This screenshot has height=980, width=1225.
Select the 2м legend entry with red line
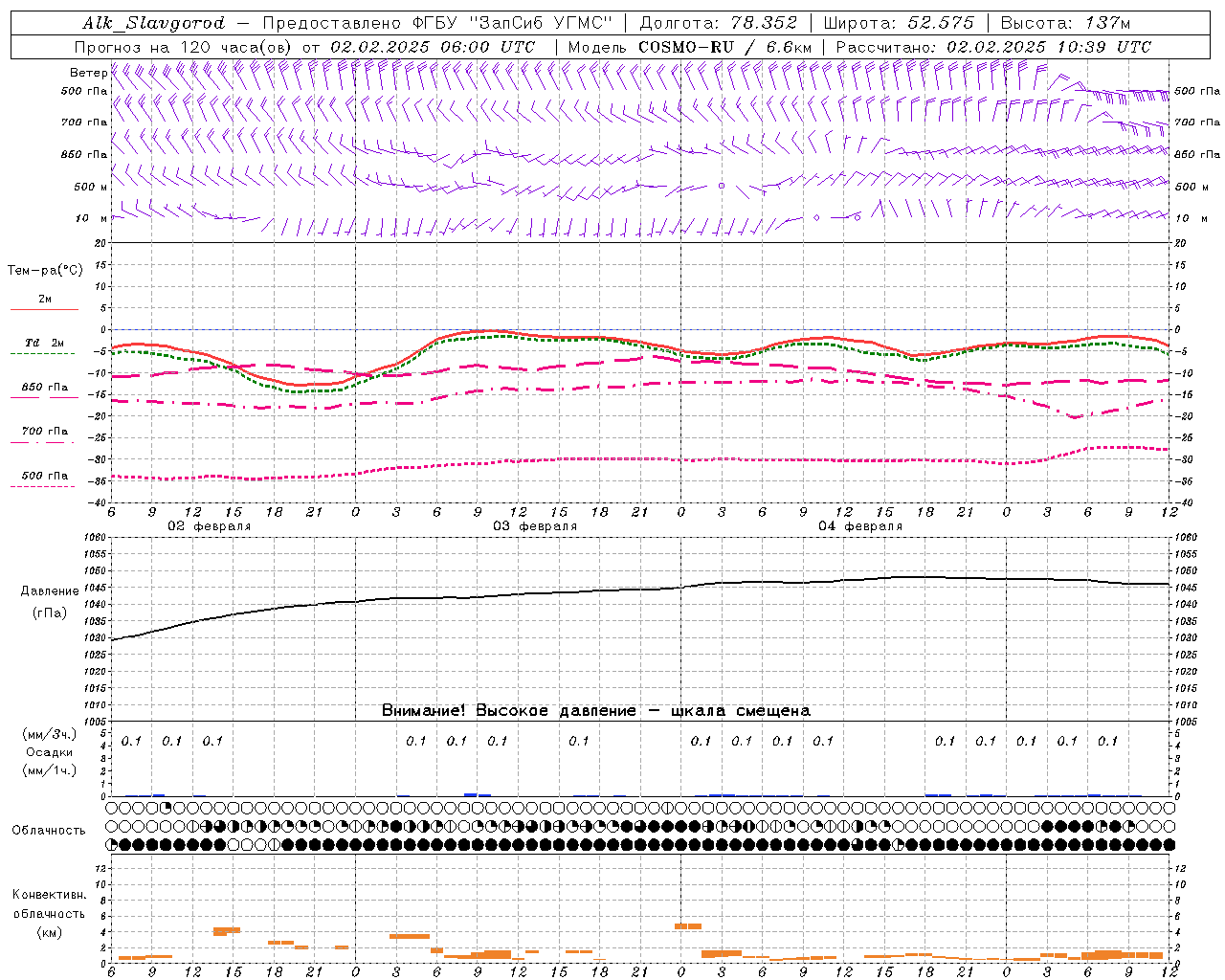[45, 300]
